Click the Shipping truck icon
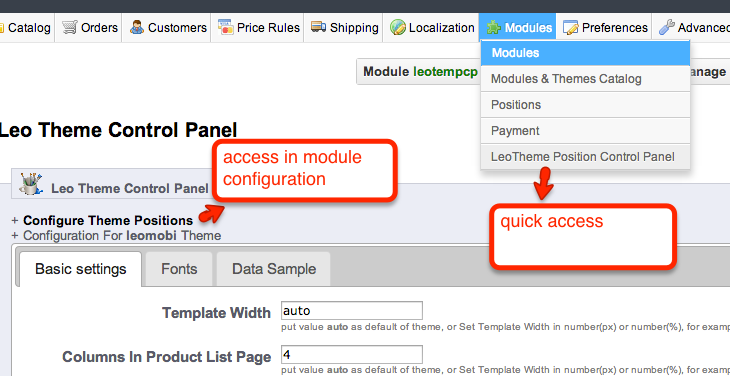 [x=318, y=27]
